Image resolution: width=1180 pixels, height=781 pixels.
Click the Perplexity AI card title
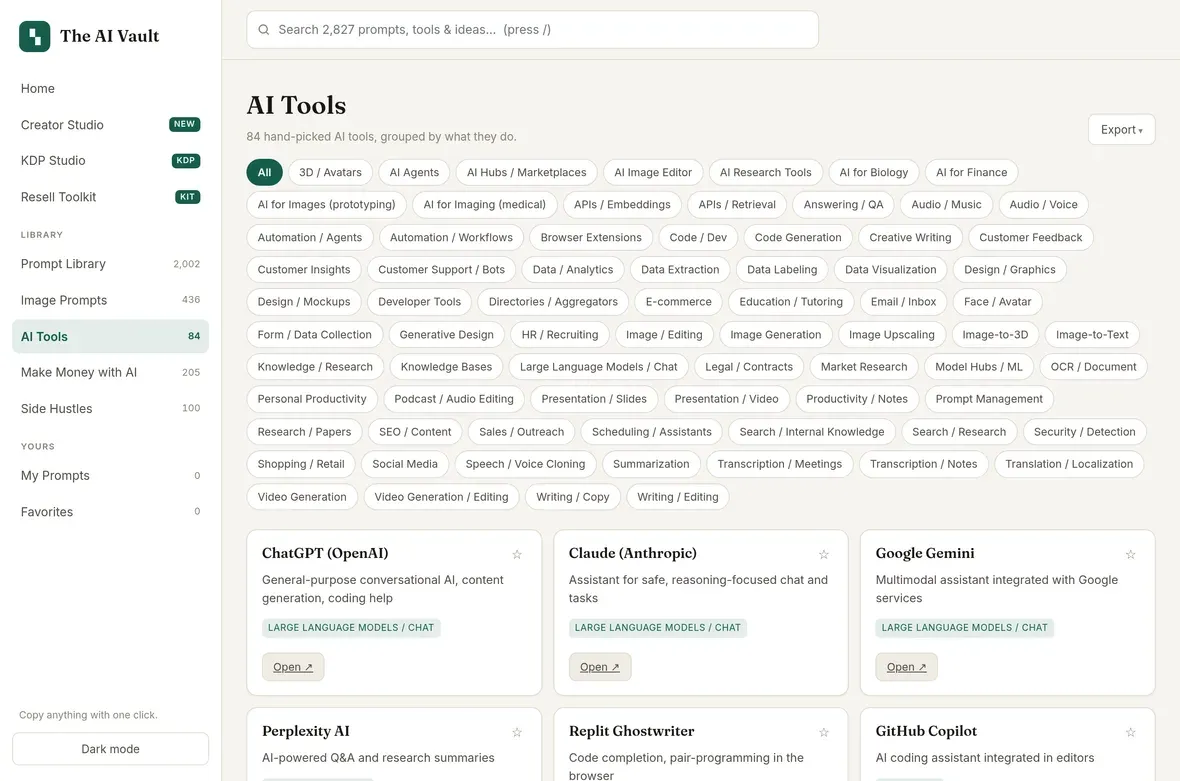click(306, 731)
